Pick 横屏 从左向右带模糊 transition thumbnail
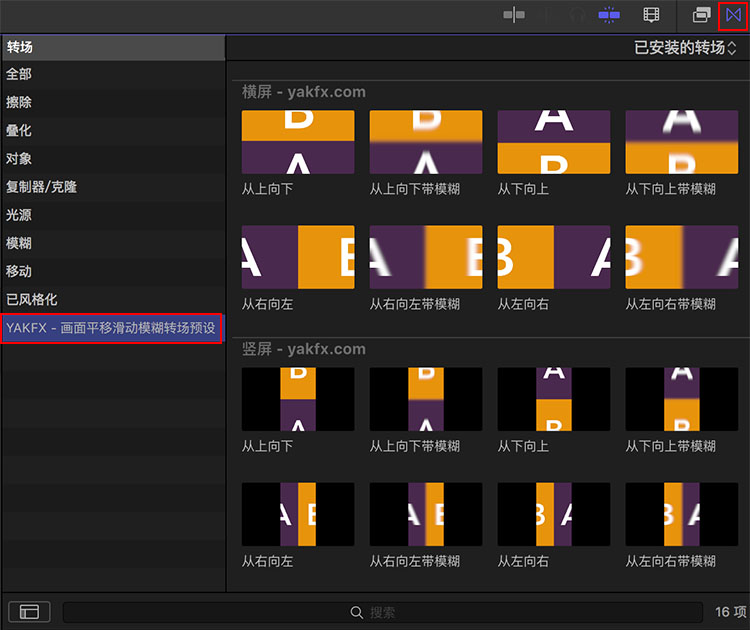 [682, 257]
